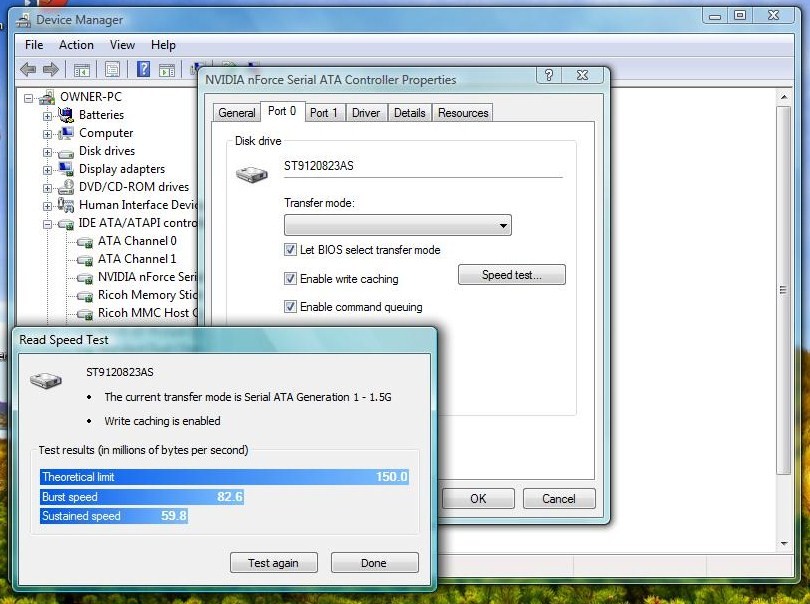Open the Transfer mode dropdown
Viewport: 810px width, 604px height.
(x=398, y=225)
